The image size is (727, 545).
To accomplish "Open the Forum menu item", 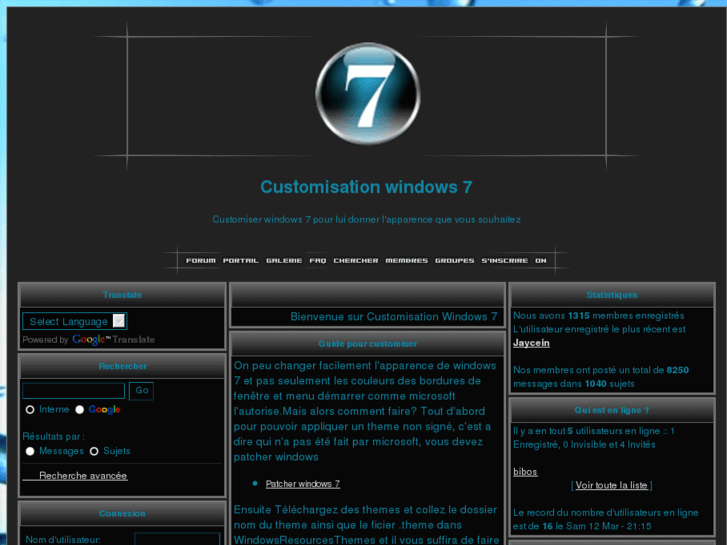I will pyautogui.click(x=201, y=261).
